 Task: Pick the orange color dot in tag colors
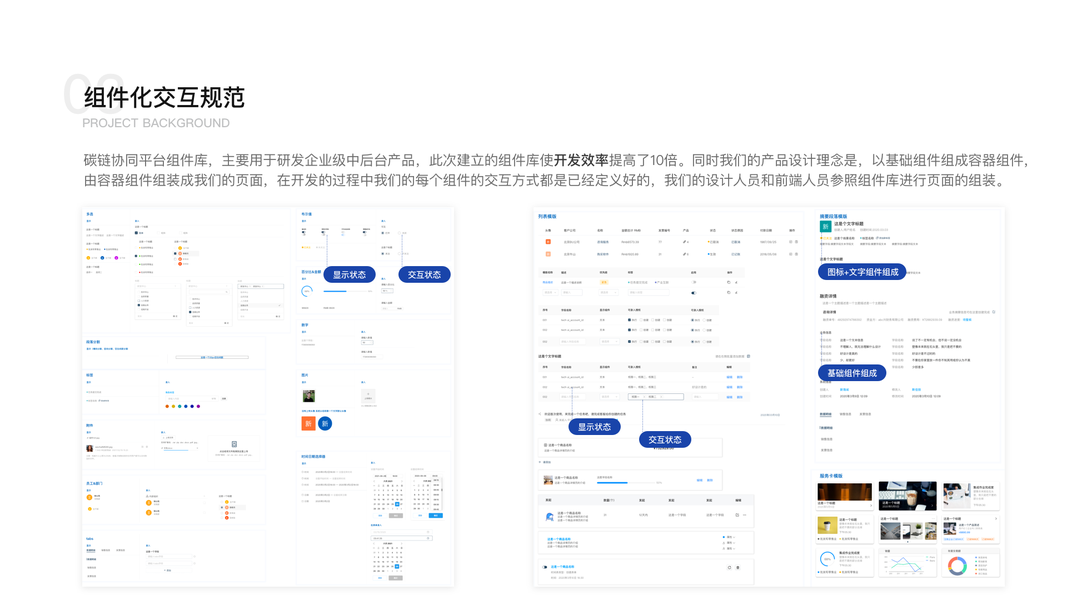(x=167, y=406)
